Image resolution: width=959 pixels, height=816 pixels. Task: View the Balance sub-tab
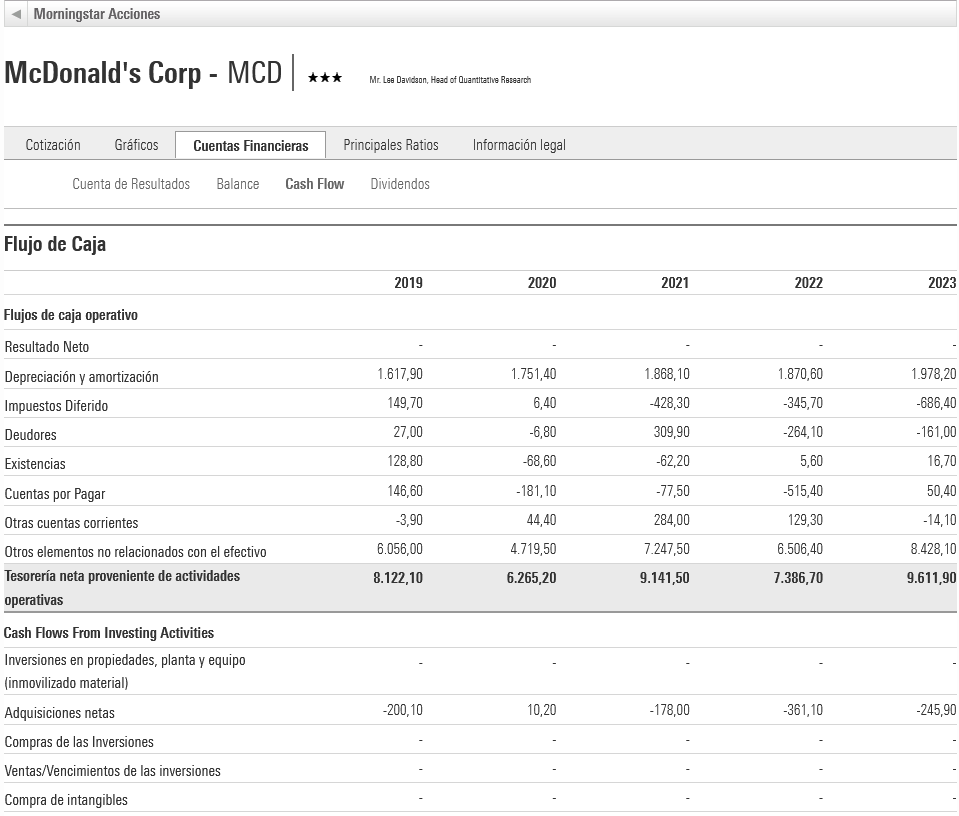point(238,184)
